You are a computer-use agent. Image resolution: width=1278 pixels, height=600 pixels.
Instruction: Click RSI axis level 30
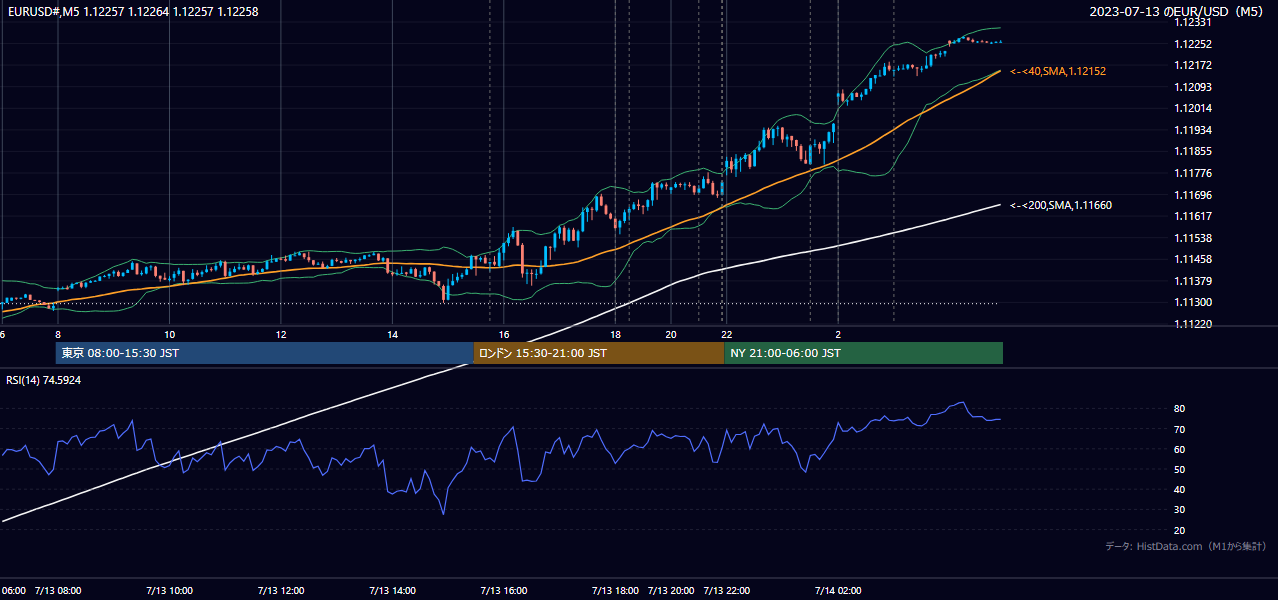(x=1180, y=509)
